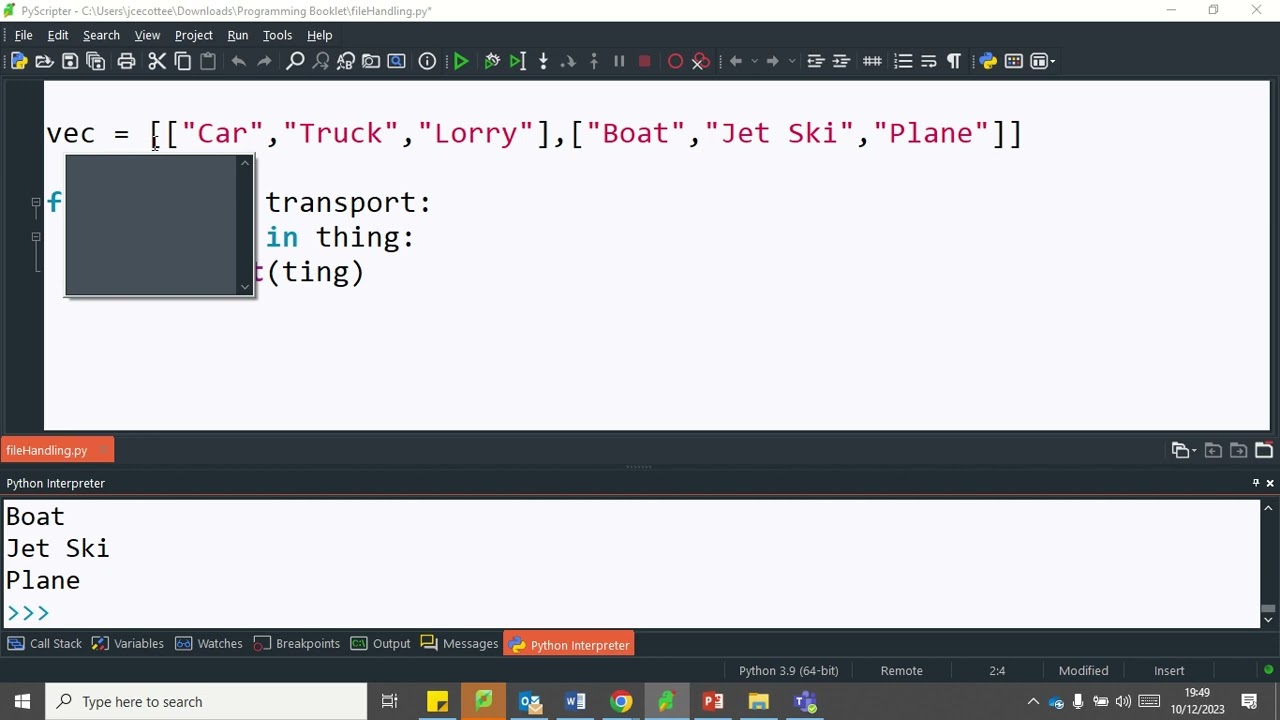Click the Paste clipboard icon
The height and width of the screenshot is (720, 1280).
click(208, 61)
